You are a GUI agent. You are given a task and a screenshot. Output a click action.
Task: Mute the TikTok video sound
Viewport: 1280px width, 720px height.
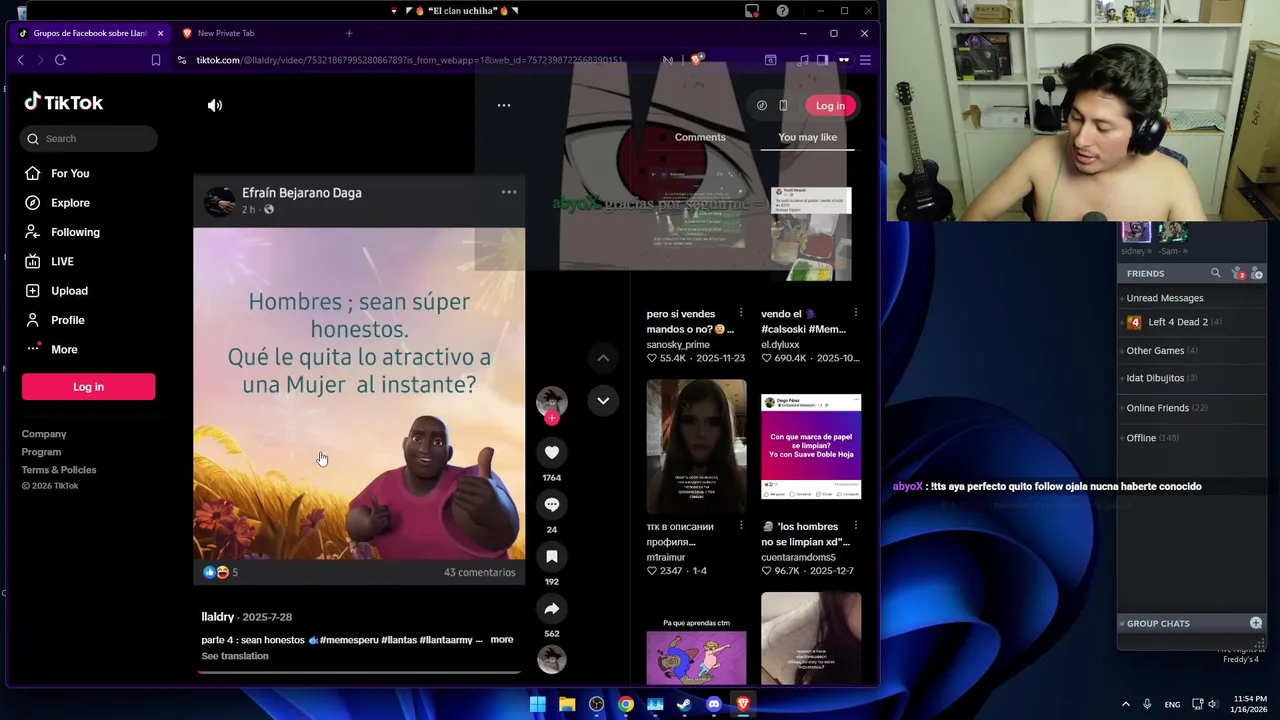215,105
